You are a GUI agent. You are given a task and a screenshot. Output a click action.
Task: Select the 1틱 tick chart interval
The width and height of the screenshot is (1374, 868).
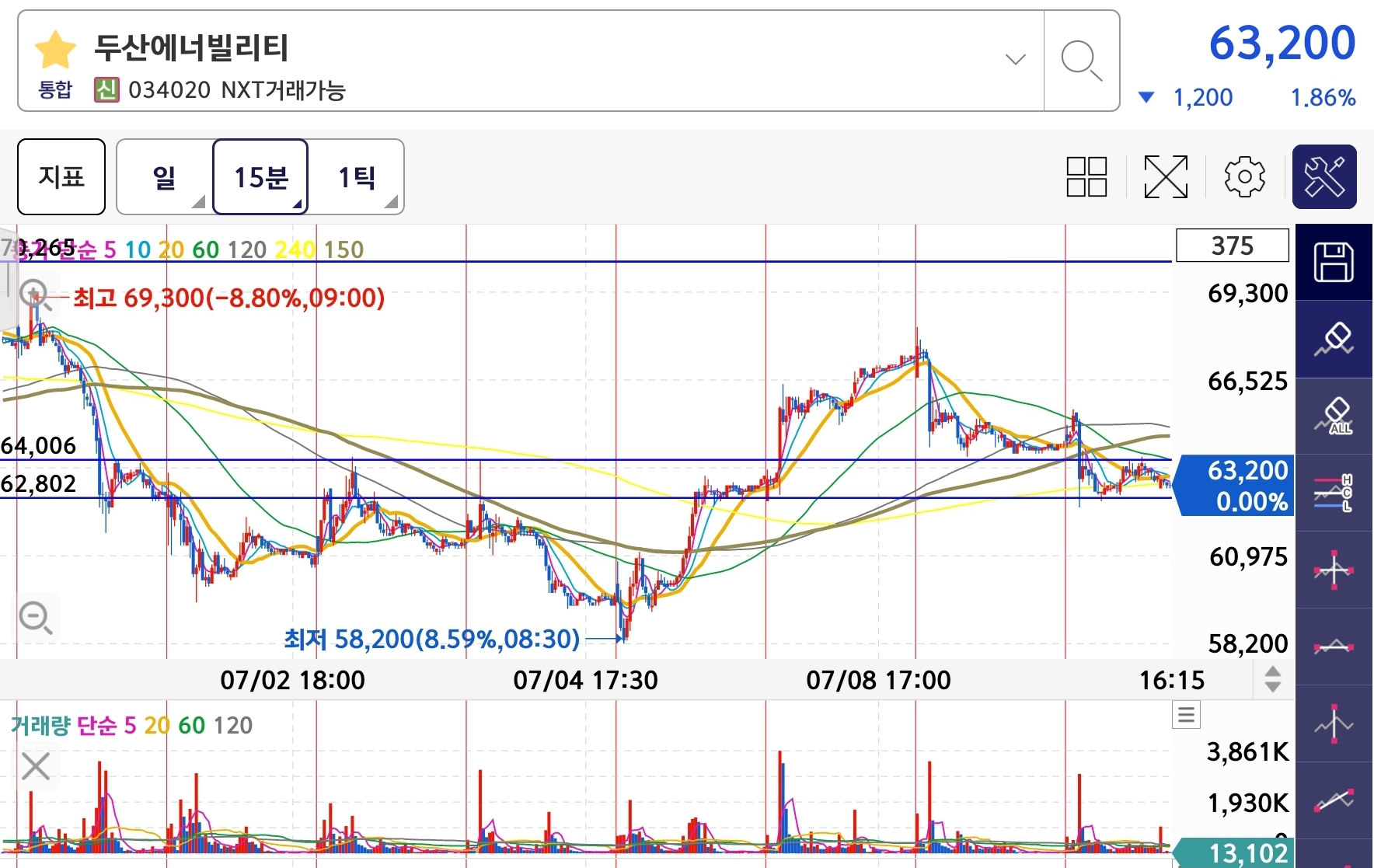(x=357, y=176)
